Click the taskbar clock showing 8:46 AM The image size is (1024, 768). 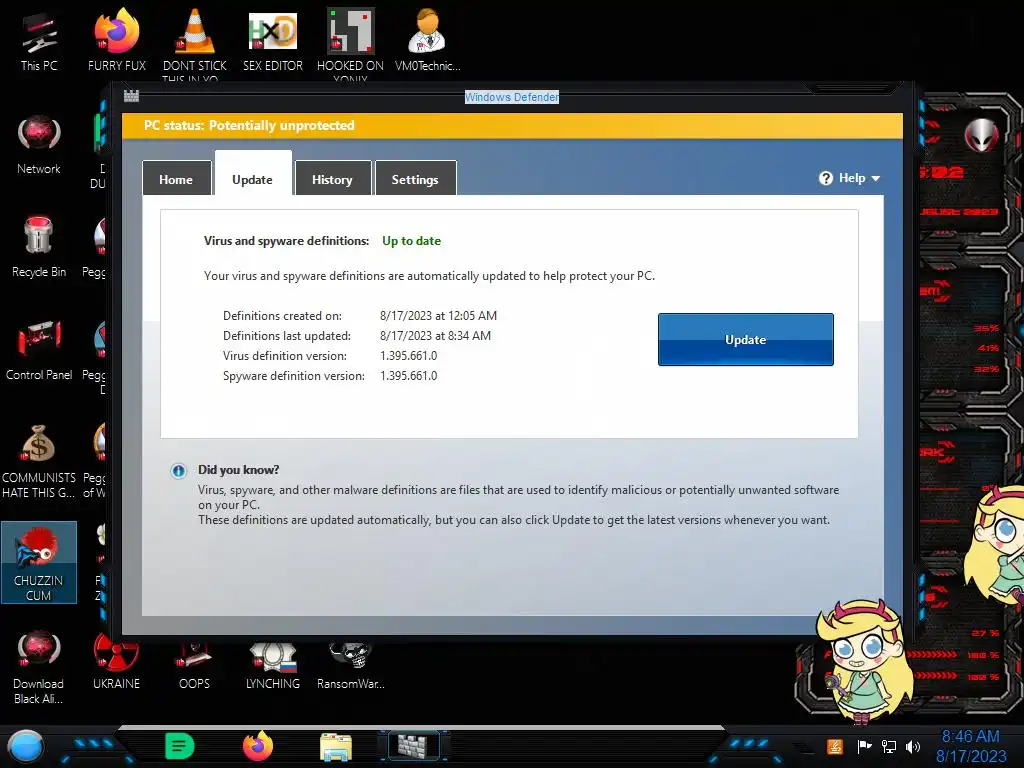click(x=971, y=746)
